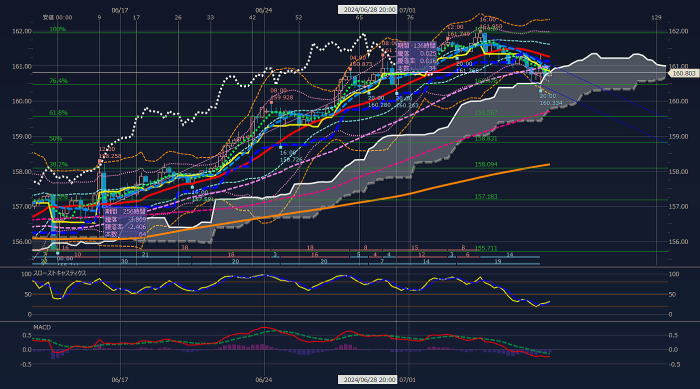Click the 07/01 date label on bottom axis

[407, 380]
